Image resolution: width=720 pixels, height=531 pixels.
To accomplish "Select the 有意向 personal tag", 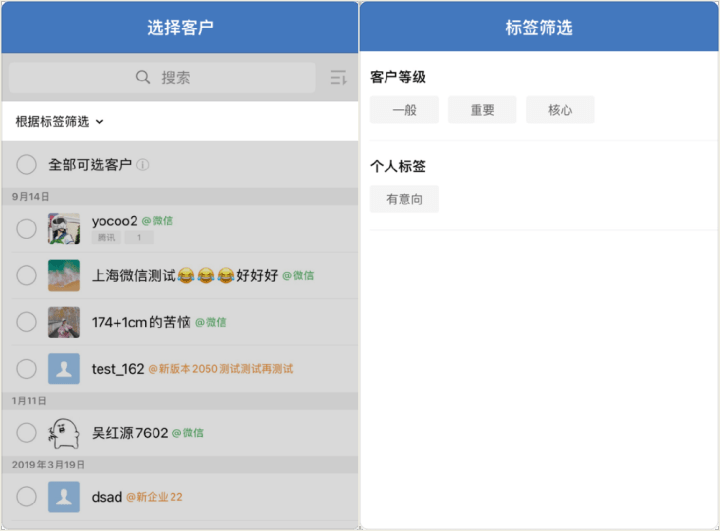I will [x=404, y=199].
